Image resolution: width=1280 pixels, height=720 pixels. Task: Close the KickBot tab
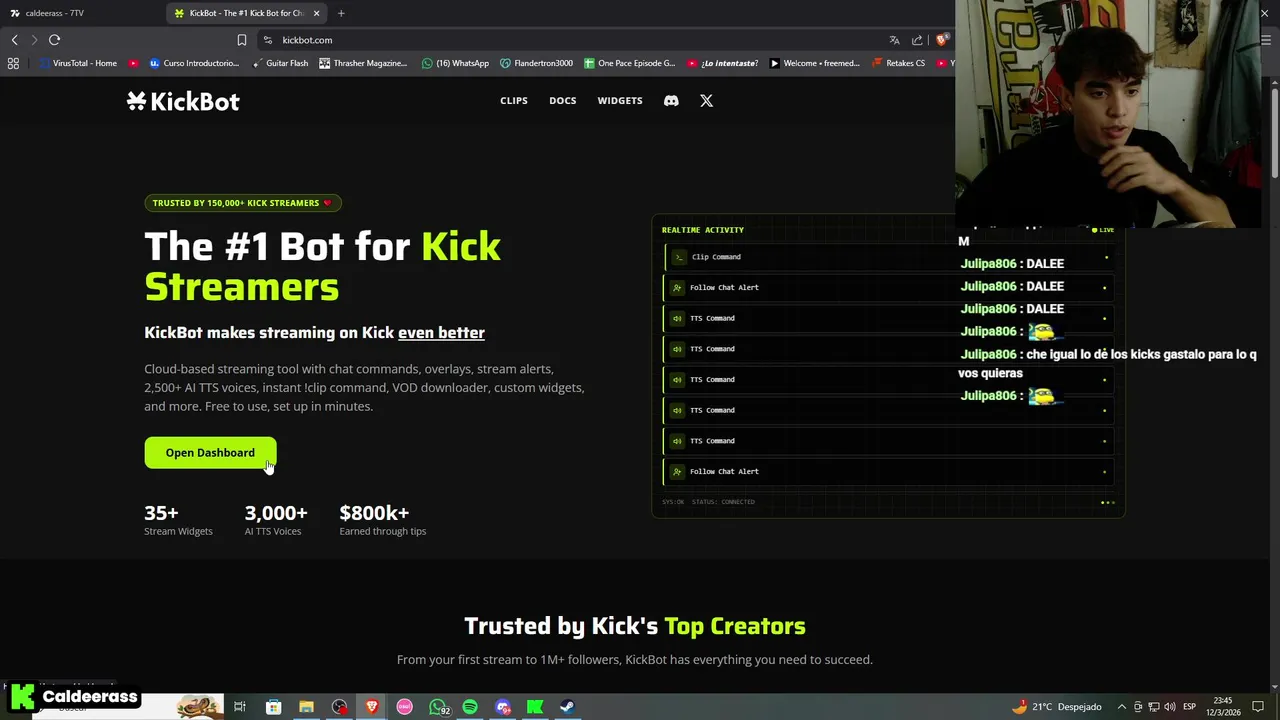click(x=317, y=13)
